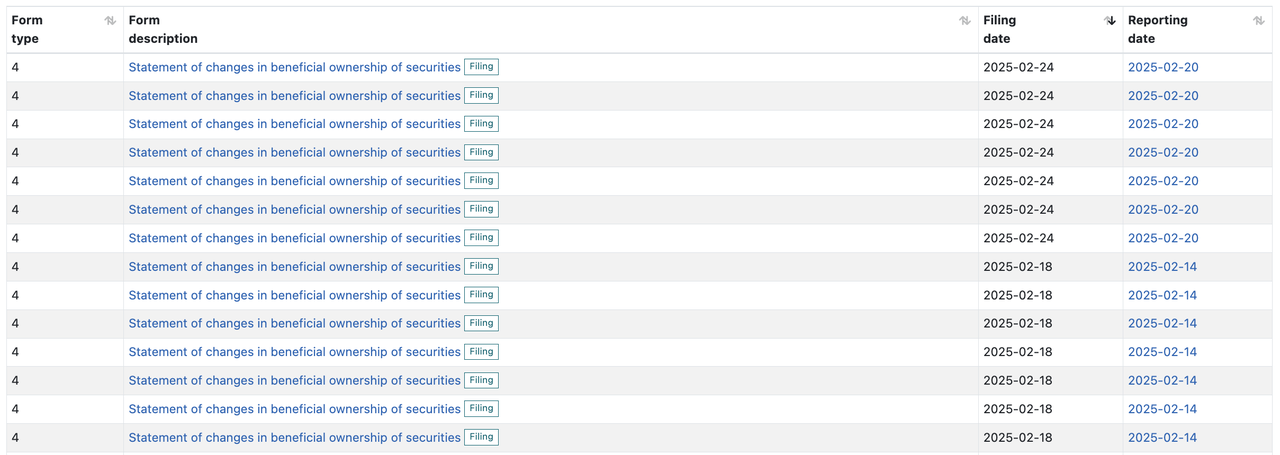Click Filing badge in fifth row

[481, 181]
